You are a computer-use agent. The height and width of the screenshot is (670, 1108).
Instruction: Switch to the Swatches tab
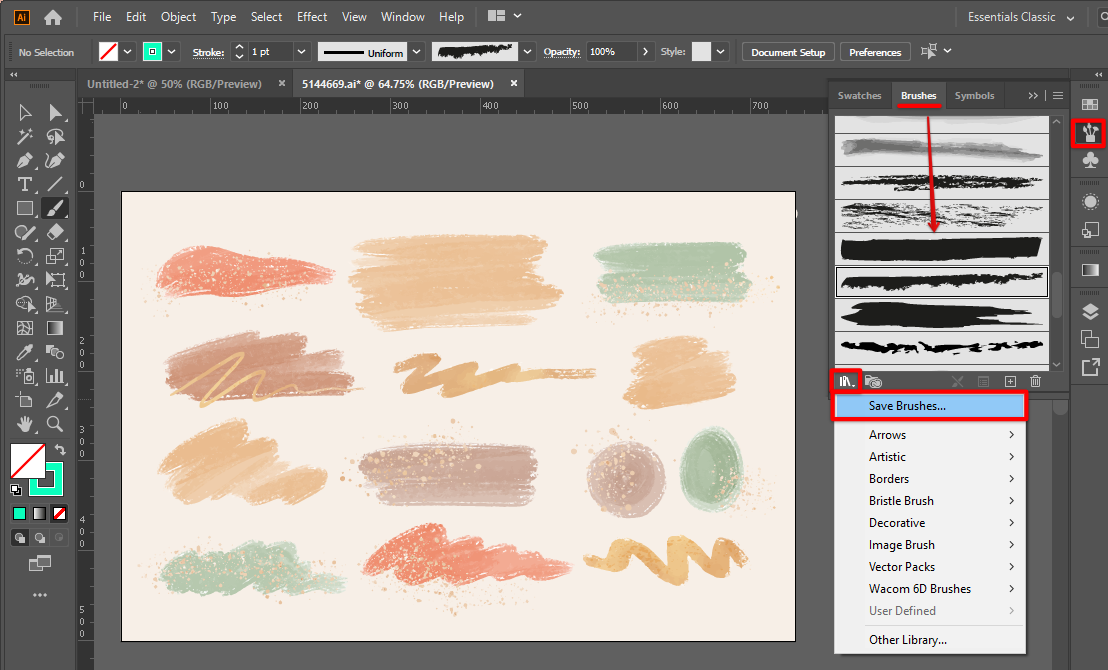point(859,96)
